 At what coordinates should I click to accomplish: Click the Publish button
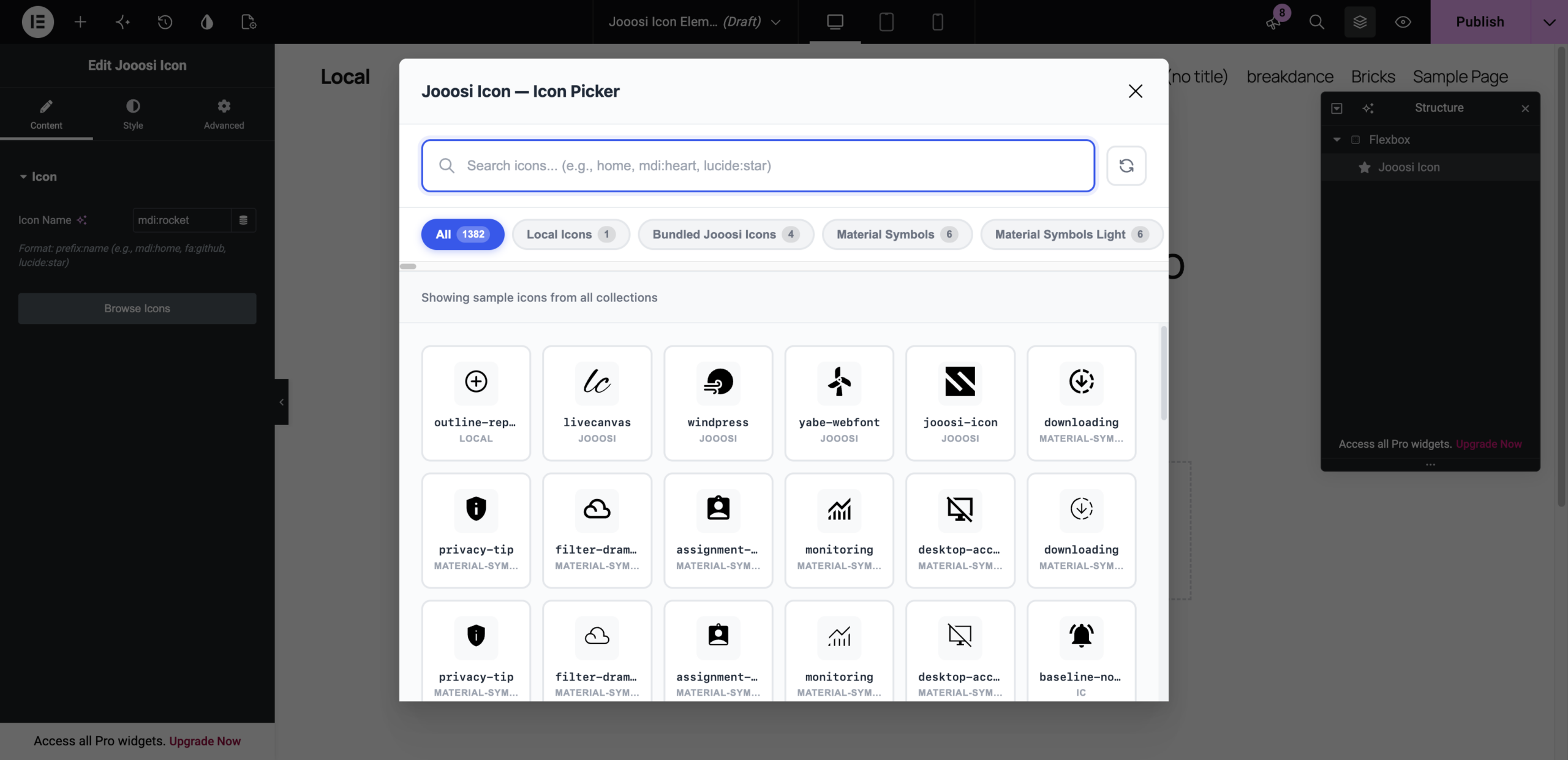[1480, 22]
